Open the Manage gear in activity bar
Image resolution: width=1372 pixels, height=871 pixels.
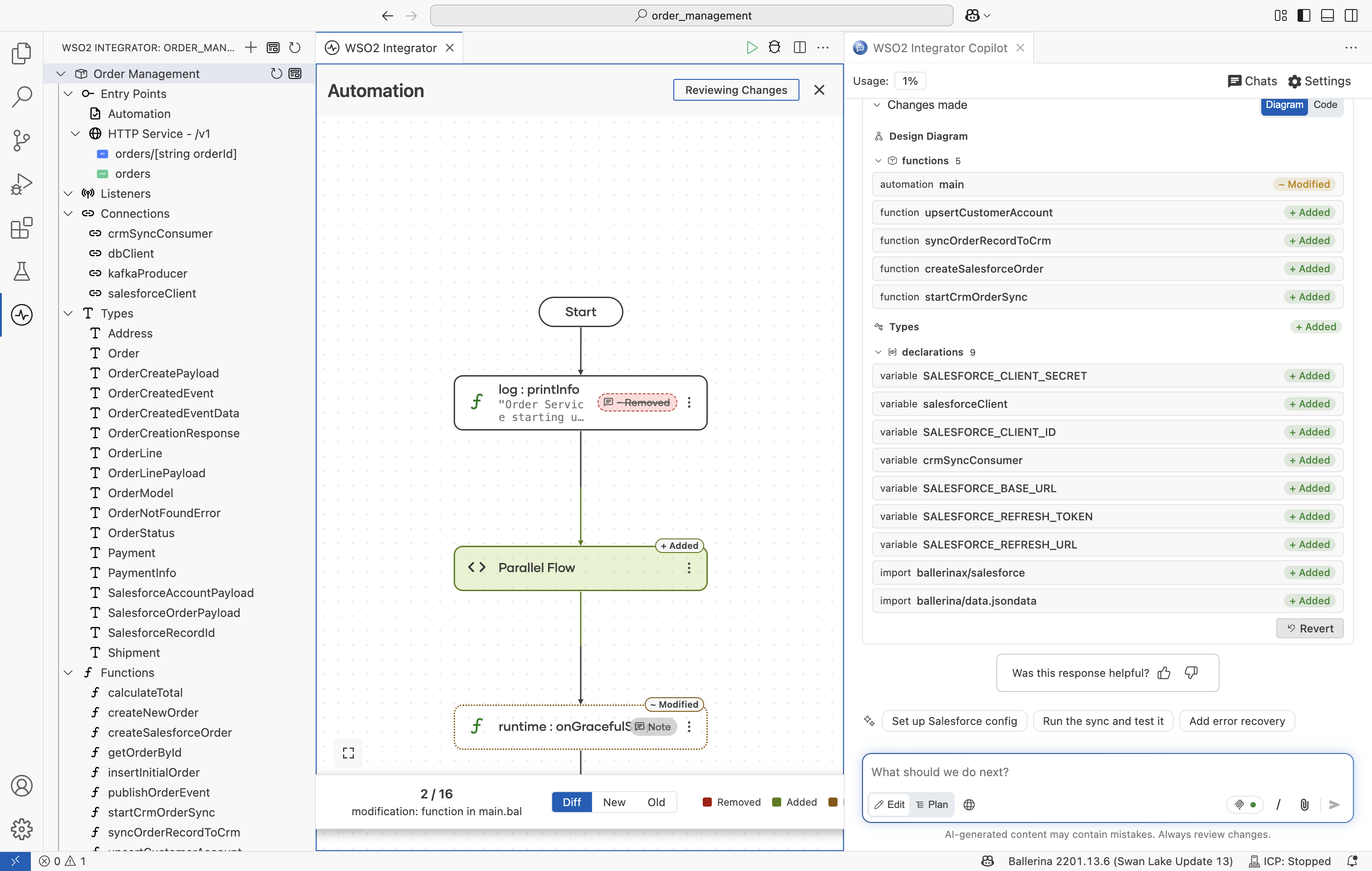22,829
